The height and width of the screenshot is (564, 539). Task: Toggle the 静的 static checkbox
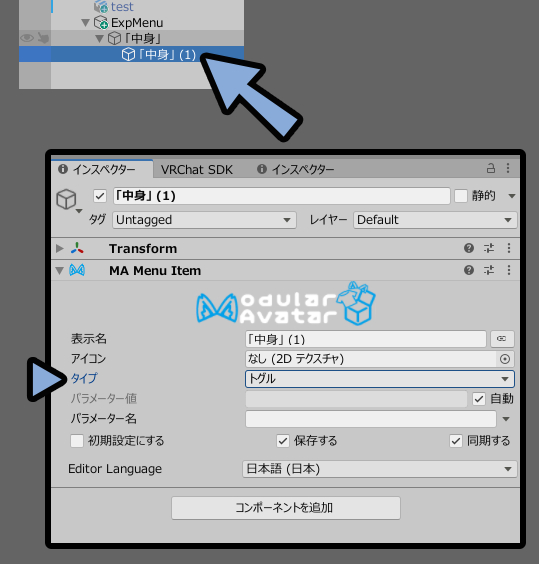461,196
